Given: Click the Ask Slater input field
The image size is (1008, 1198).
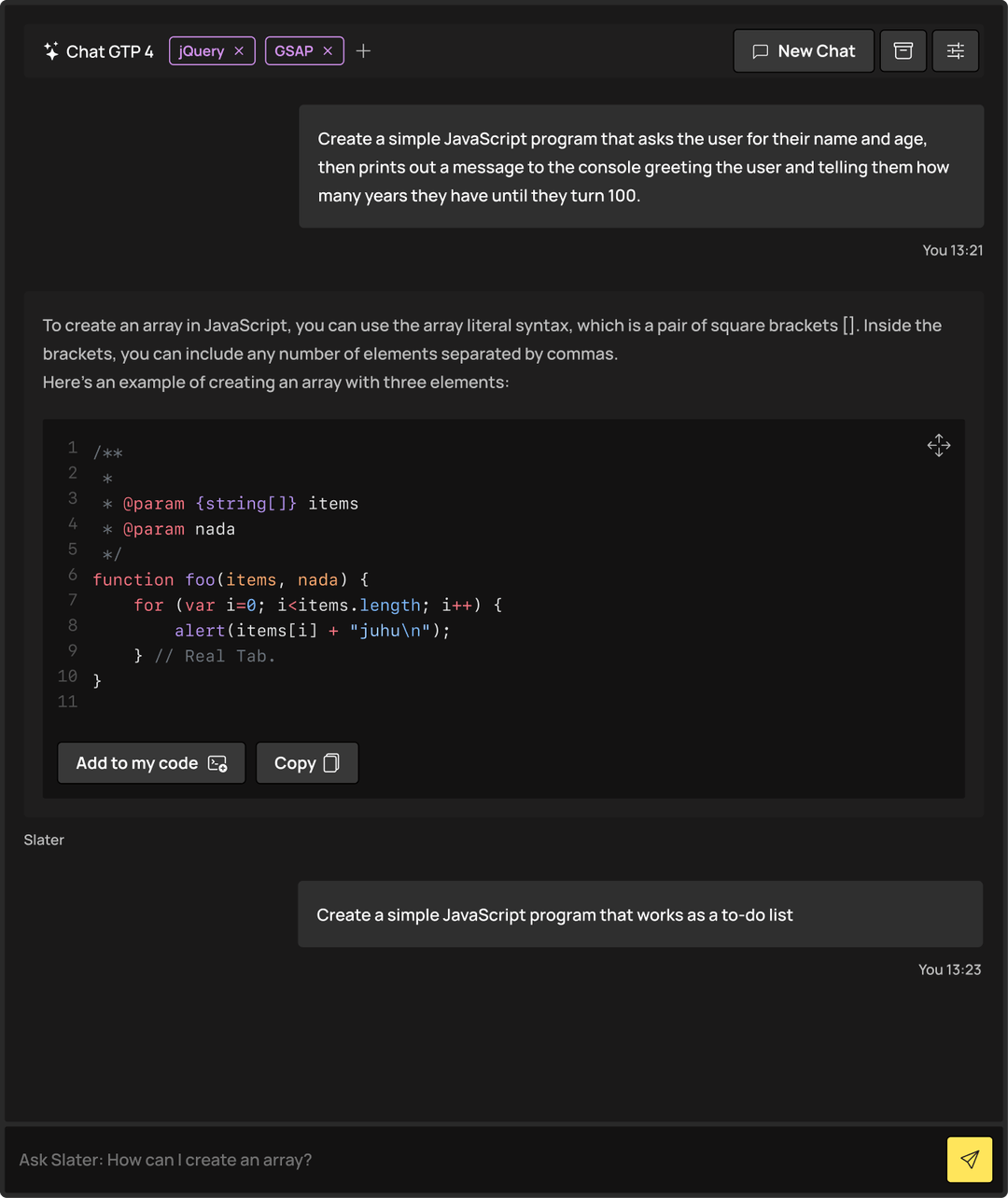Looking at the screenshot, I should coord(373,1159).
